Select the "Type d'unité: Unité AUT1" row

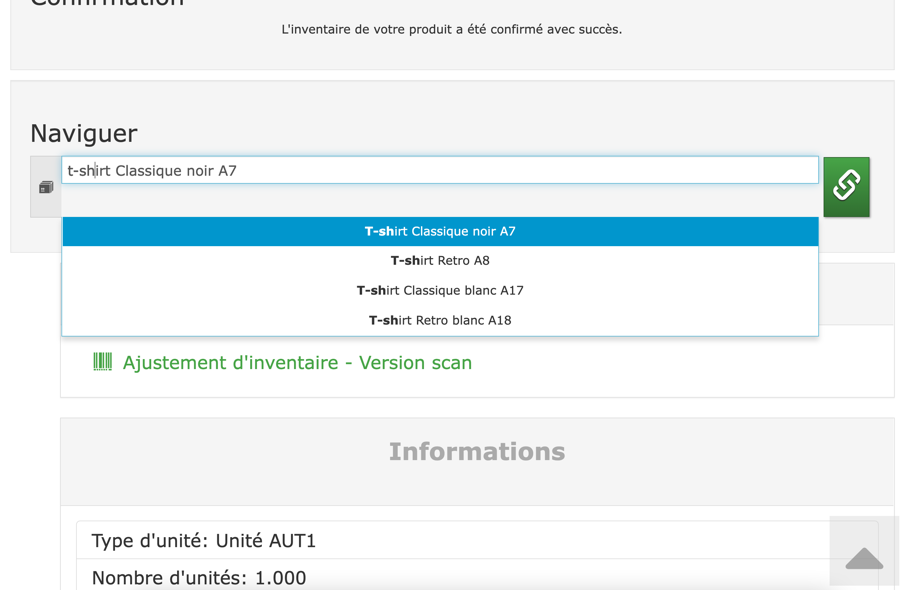(x=204, y=541)
